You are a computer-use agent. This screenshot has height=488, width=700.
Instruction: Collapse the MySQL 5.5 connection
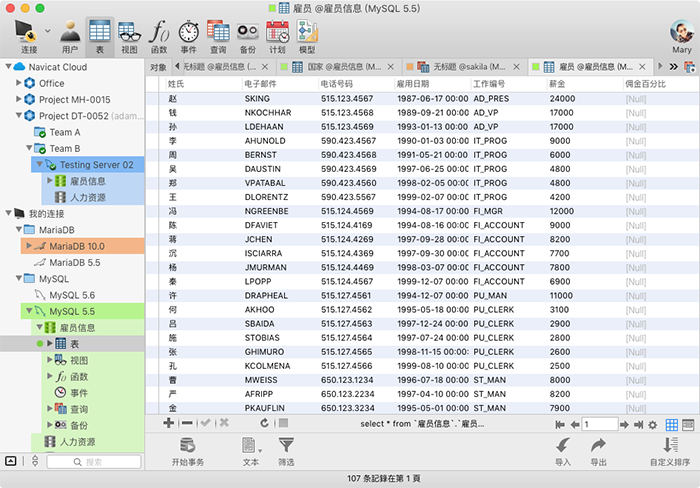pyautogui.click(x=29, y=311)
